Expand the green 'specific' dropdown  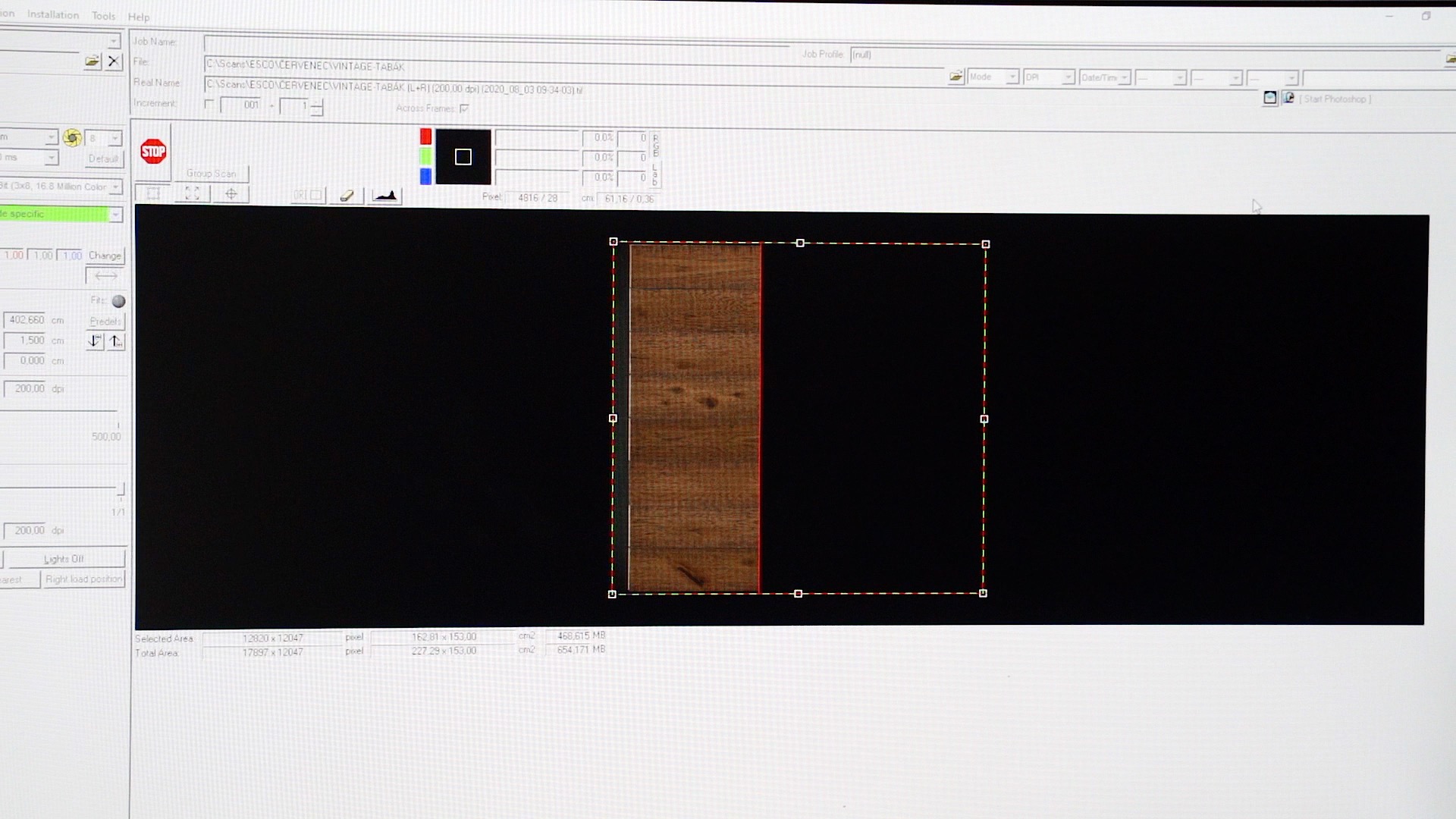[x=115, y=215]
